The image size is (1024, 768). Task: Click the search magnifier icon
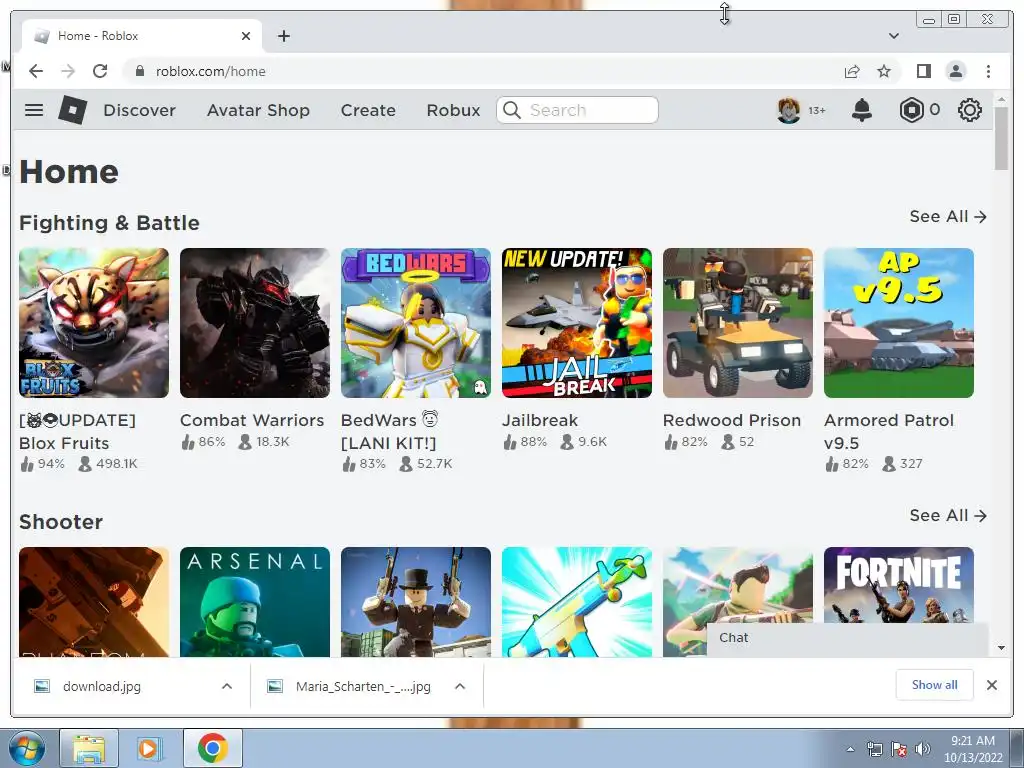512,110
